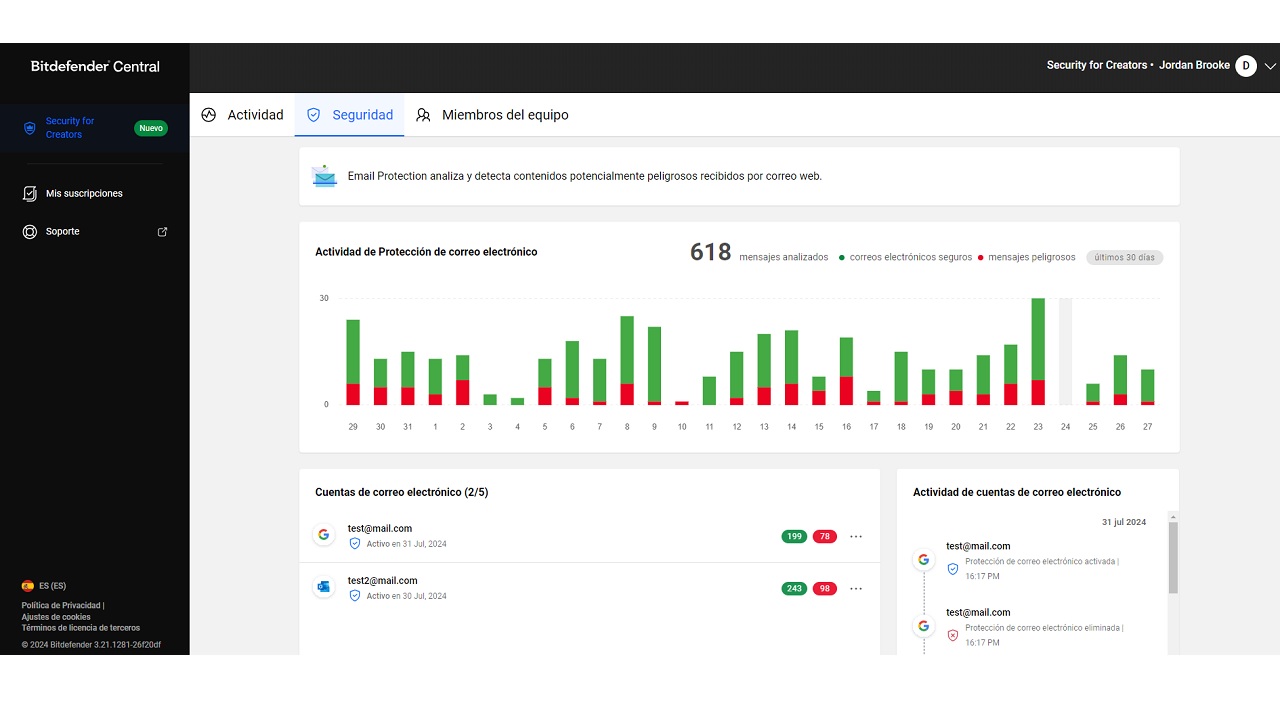Open options menu for test@mail.com account
The height and width of the screenshot is (720, 1280).
pos(855,536)
